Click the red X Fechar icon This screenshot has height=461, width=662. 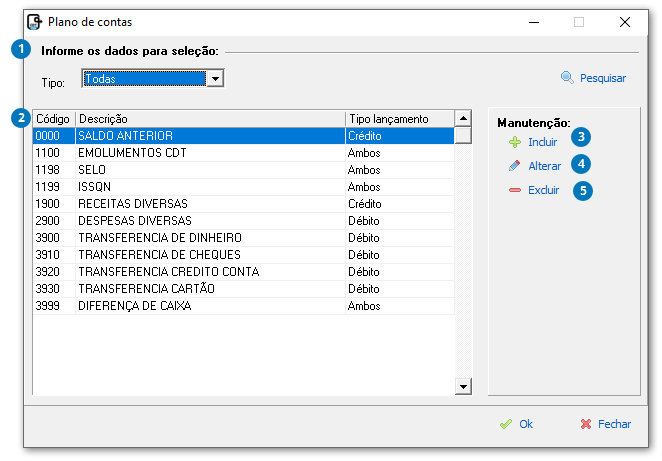point(586,424)
